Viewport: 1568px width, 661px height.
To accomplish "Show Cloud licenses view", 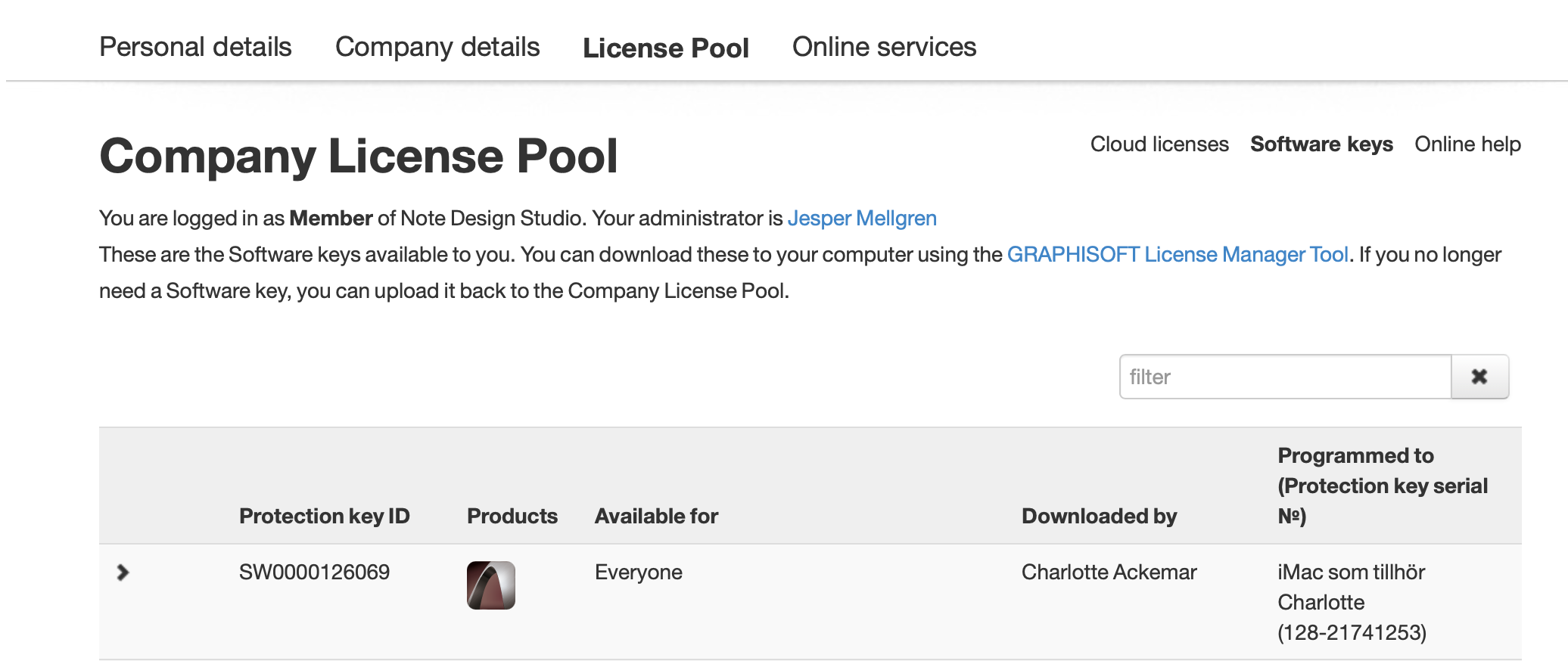I will tap(1159, 144).
